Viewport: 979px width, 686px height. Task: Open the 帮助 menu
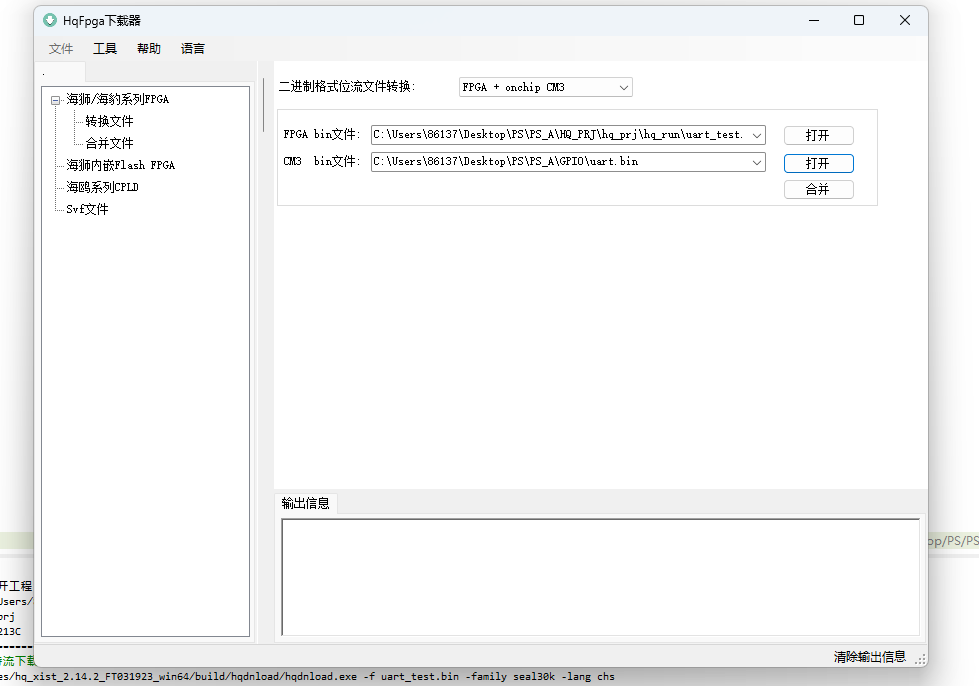tap(149, 48)
